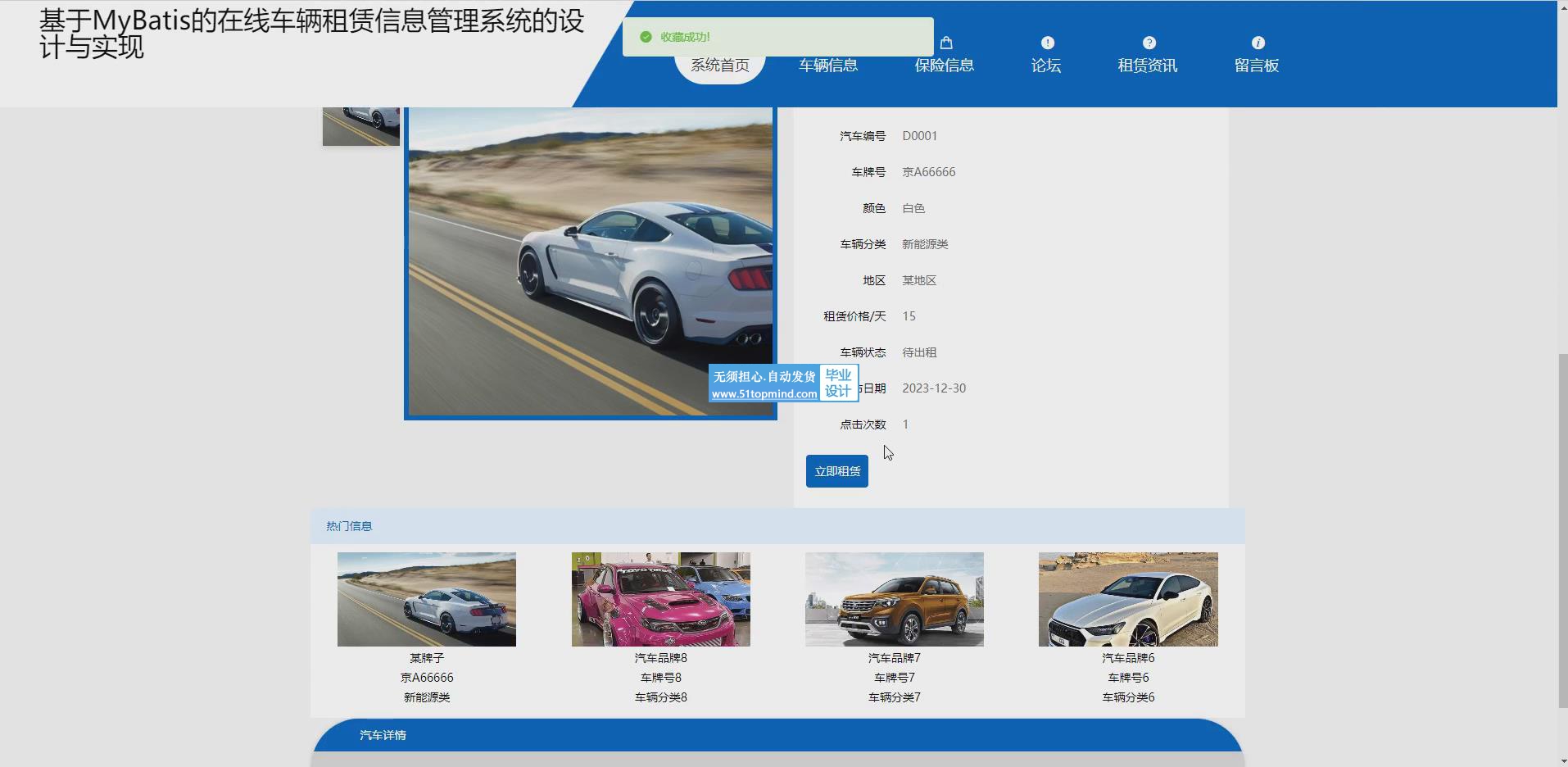Click the 立即租赁 button
The image size is (1568, 767).
click(836, 471)
